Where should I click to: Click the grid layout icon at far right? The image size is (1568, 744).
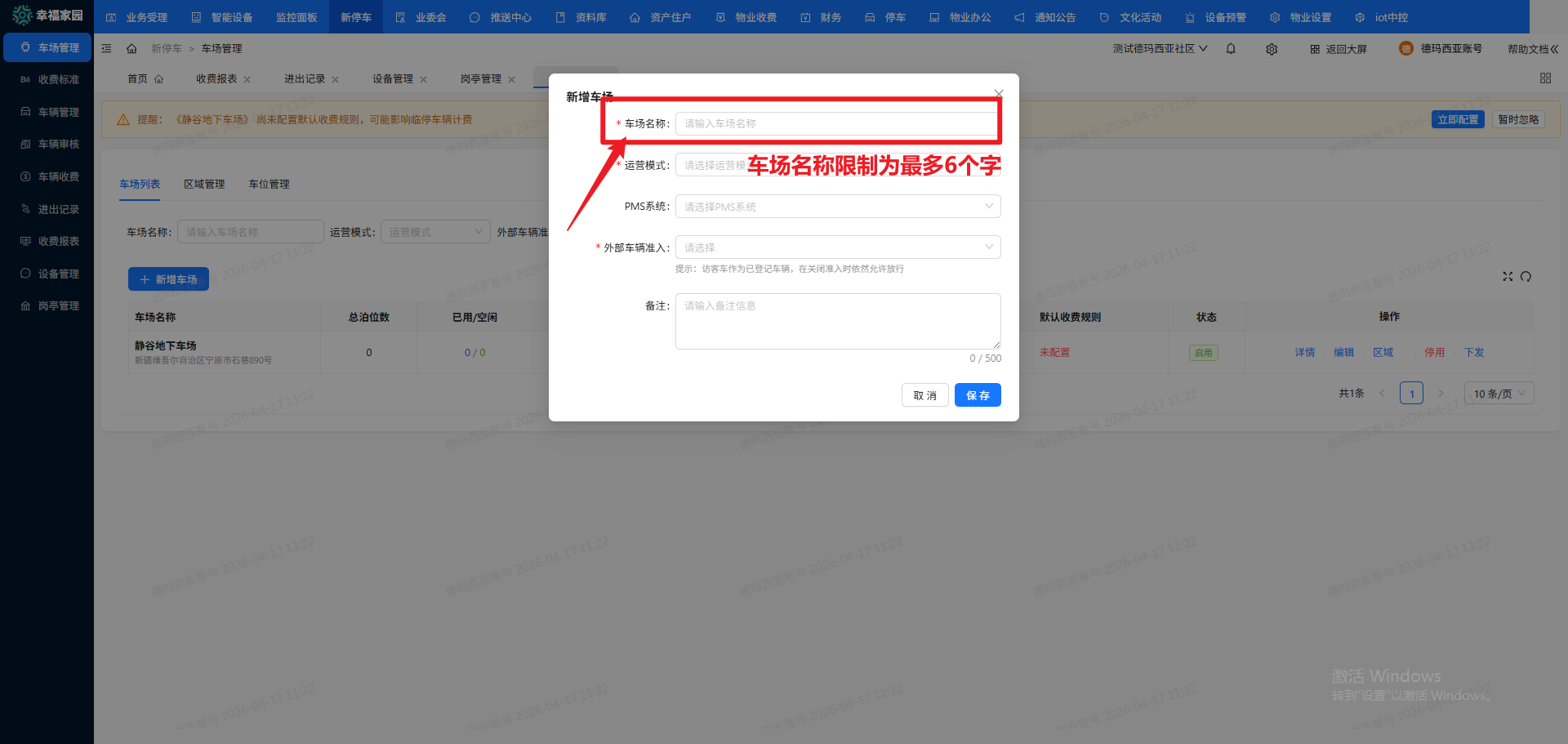pyautogui.click(x=1545, y=78)
